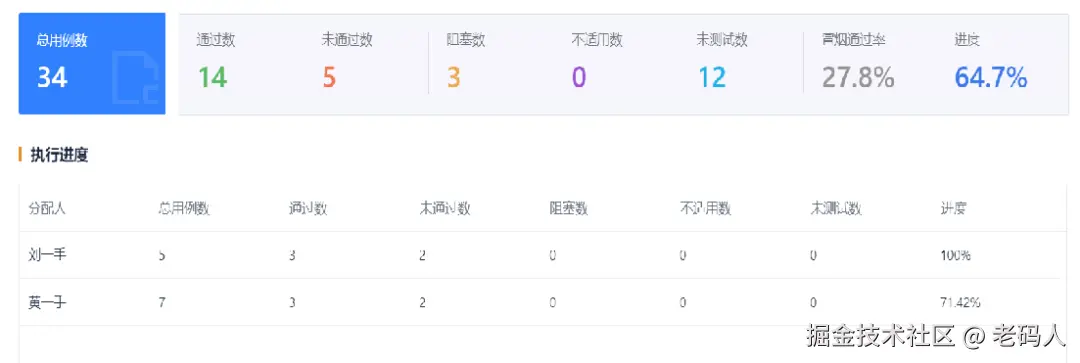Select the second assignee under 刘一手

(x=48, y=302)
